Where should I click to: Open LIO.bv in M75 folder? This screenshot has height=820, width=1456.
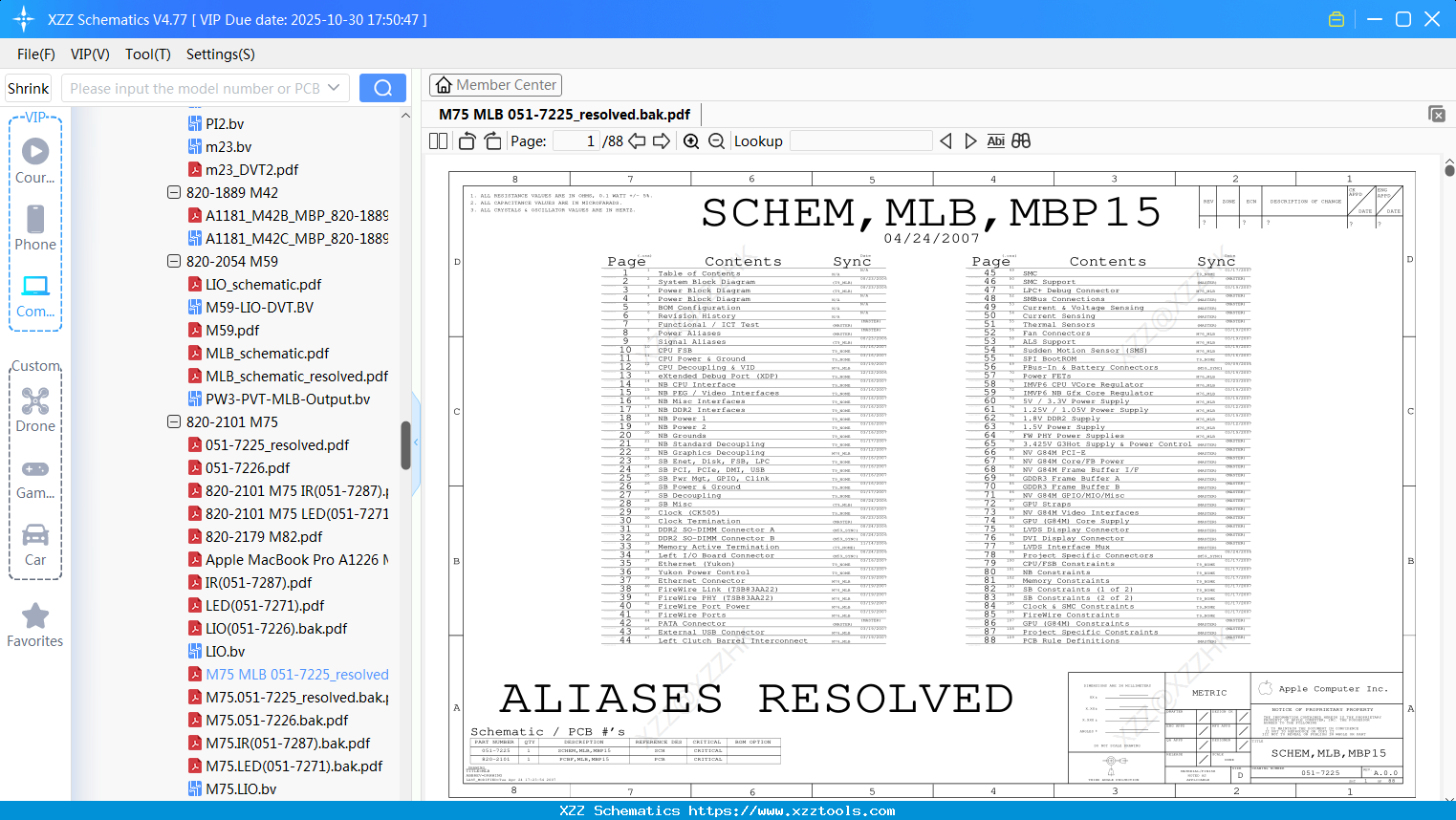[x=226, y=651]
